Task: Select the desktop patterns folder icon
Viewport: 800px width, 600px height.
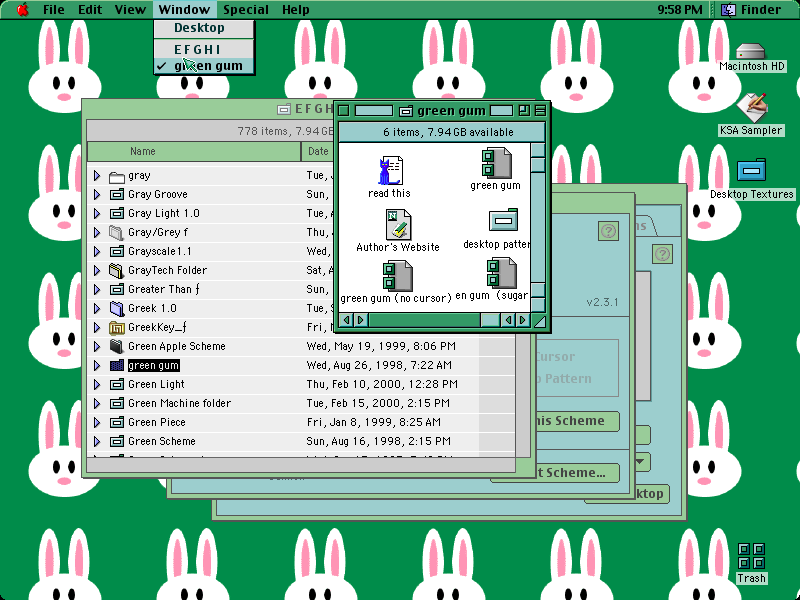Action: pyautogui.click(x=504, y=220)
